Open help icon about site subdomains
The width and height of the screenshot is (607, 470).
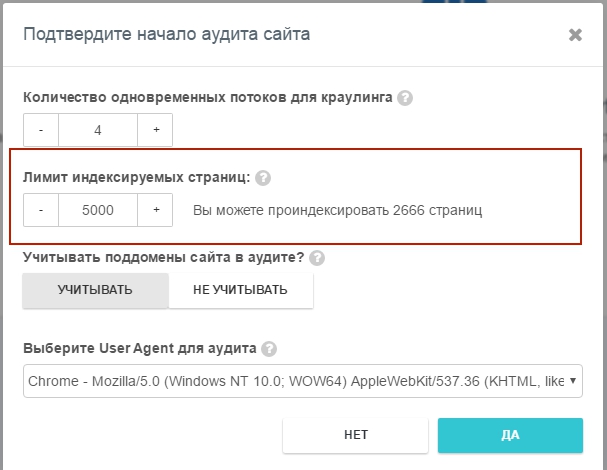pyautogui.click(x=317, y=258)
